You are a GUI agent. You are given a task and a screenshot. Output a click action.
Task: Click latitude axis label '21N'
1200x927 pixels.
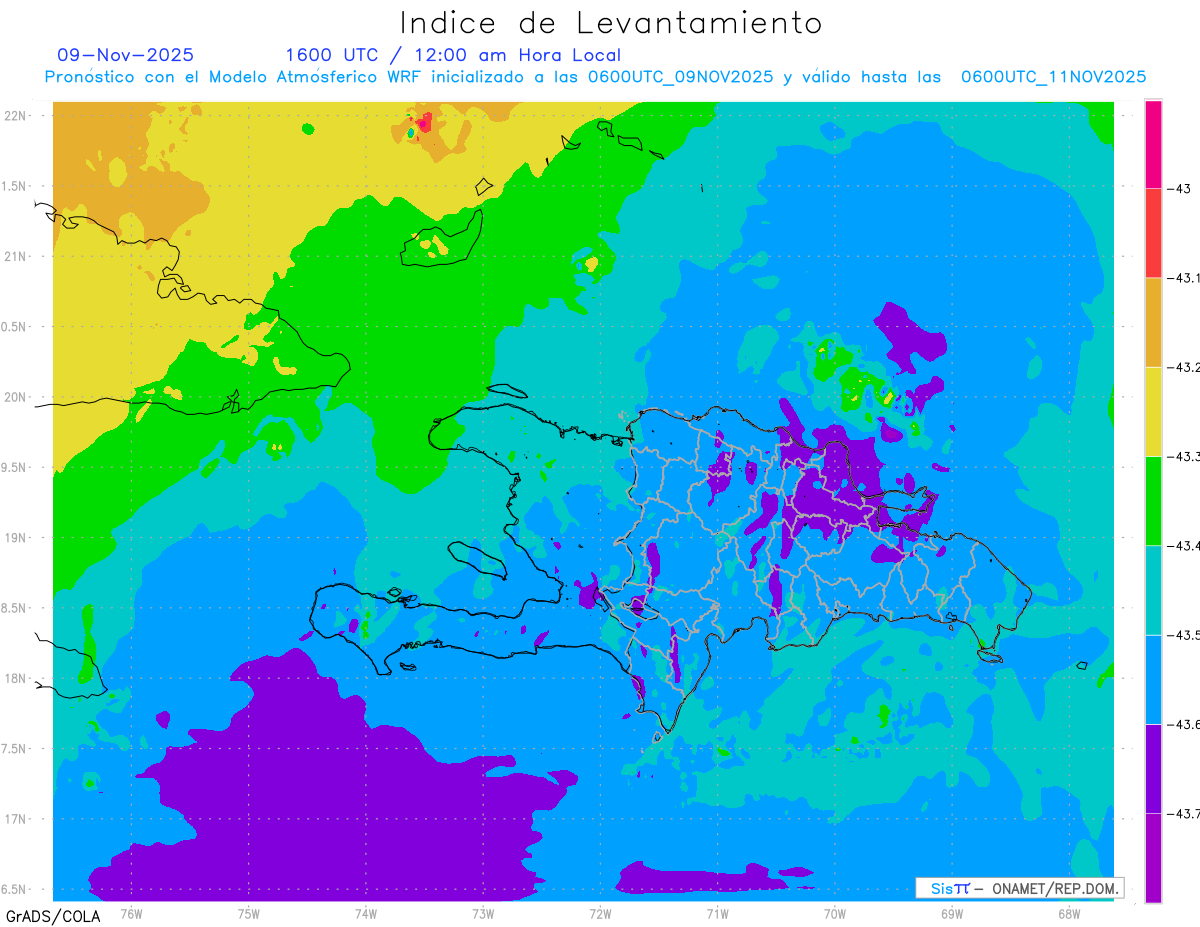(x=15, y=256)
